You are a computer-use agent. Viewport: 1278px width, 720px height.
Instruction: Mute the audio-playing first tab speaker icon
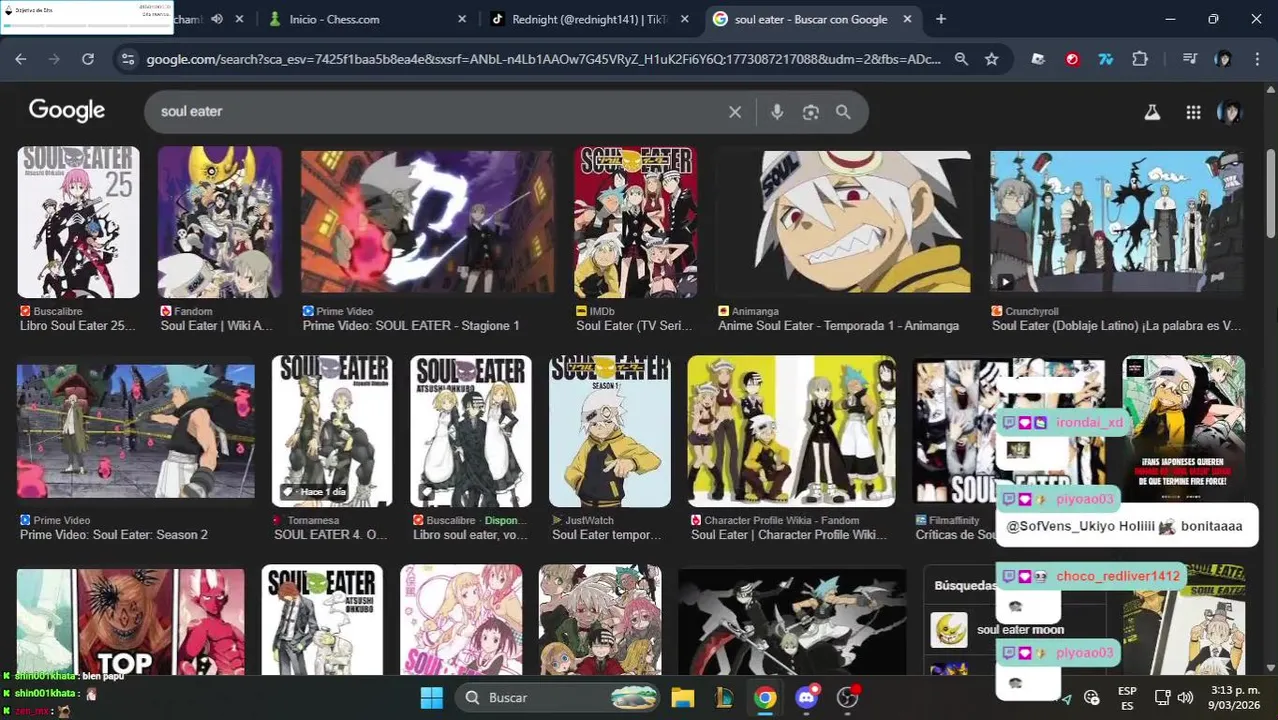click(218, 19)
